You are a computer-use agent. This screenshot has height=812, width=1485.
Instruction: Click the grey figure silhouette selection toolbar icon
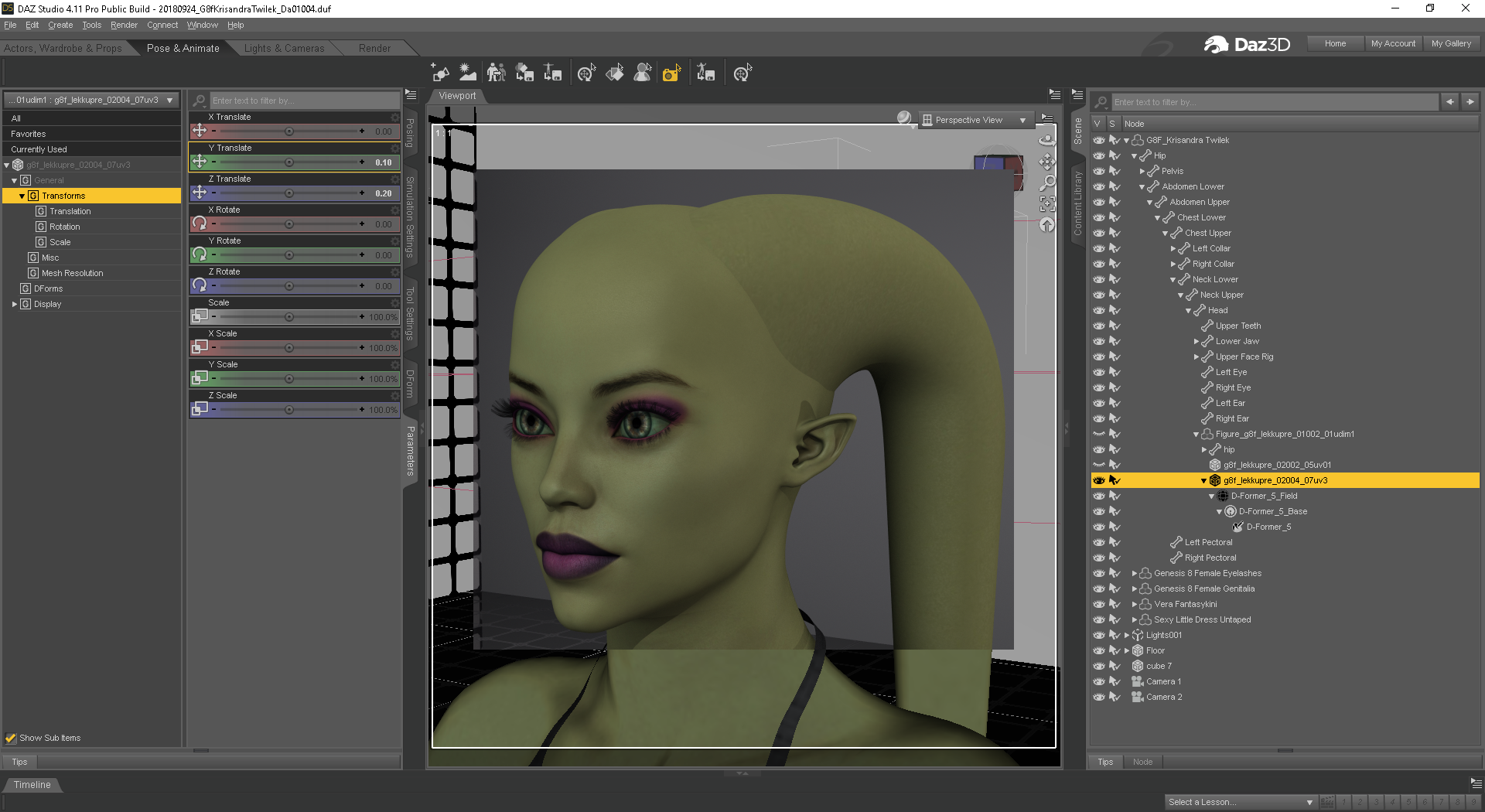pyautogui.click(x=643, y=73)
